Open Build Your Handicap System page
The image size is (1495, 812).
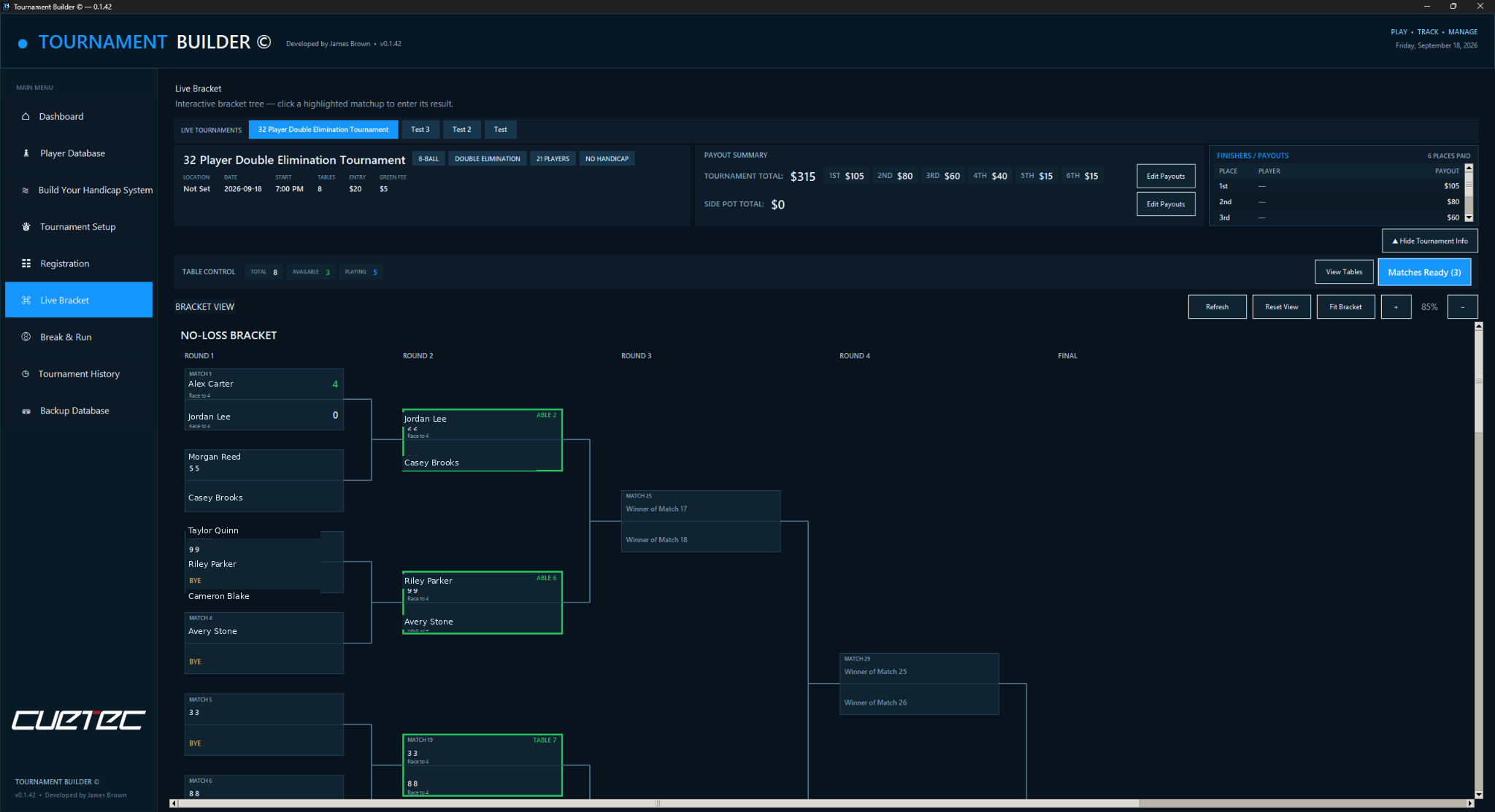tap(79, 190)
